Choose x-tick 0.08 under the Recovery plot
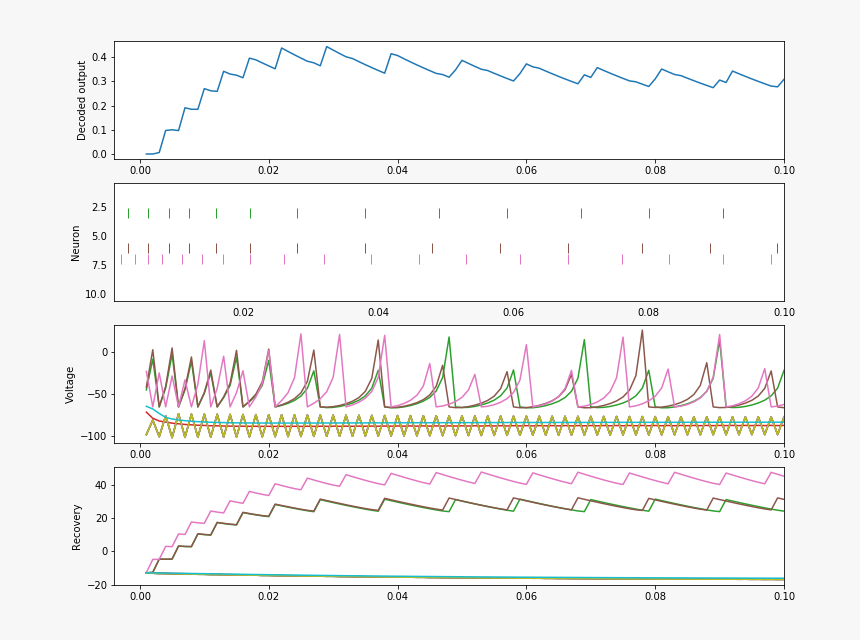Screen dimensions: 860x640 point(655,597)
